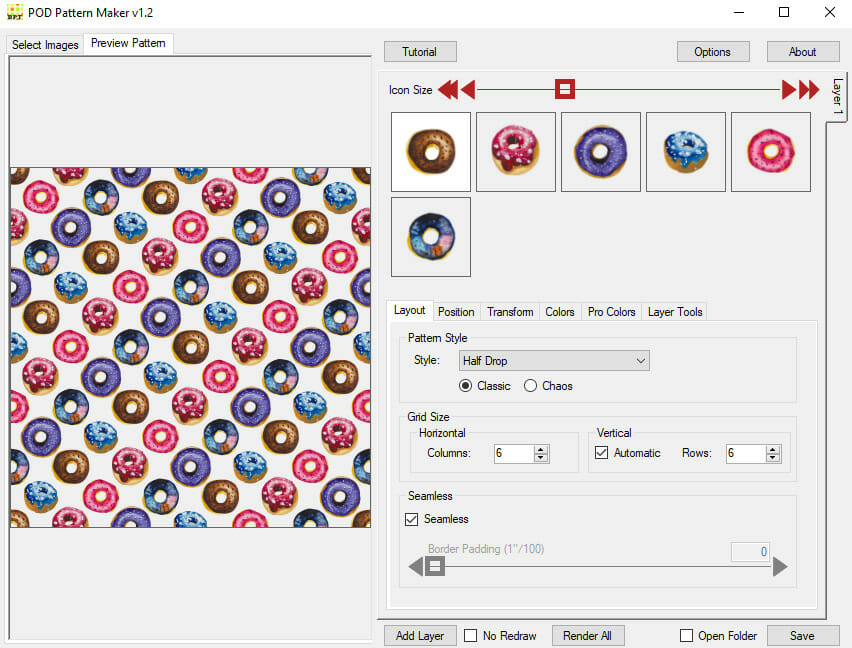The height and width of the screenshot is (648, 852).
Task: Open the Layout tab
Action: tap(410, 310)
